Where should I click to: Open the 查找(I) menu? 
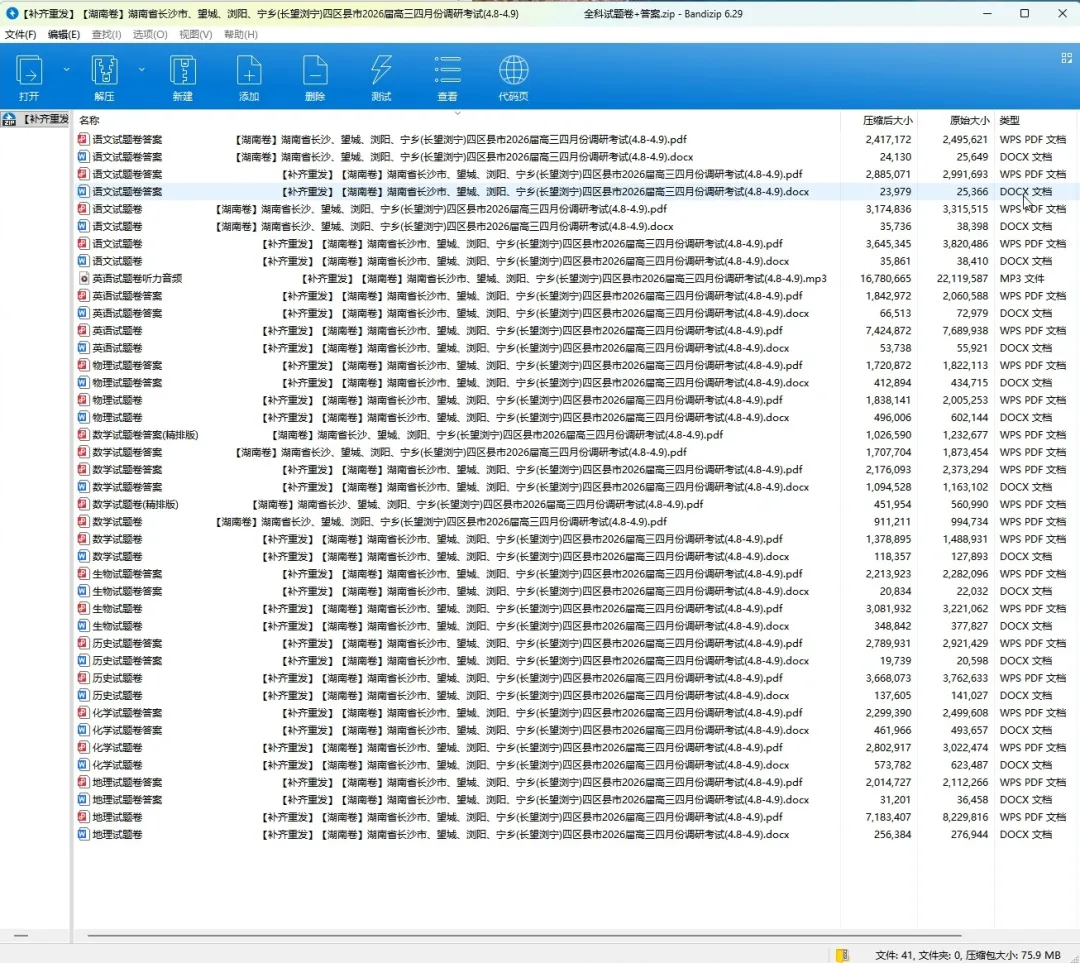point(106,34)
